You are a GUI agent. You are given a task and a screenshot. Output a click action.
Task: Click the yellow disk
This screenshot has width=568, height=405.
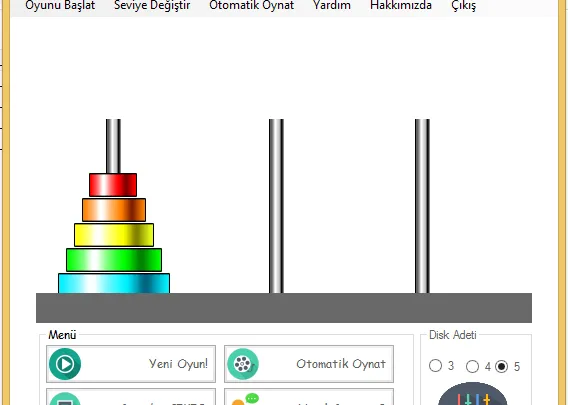coord(114,235)
